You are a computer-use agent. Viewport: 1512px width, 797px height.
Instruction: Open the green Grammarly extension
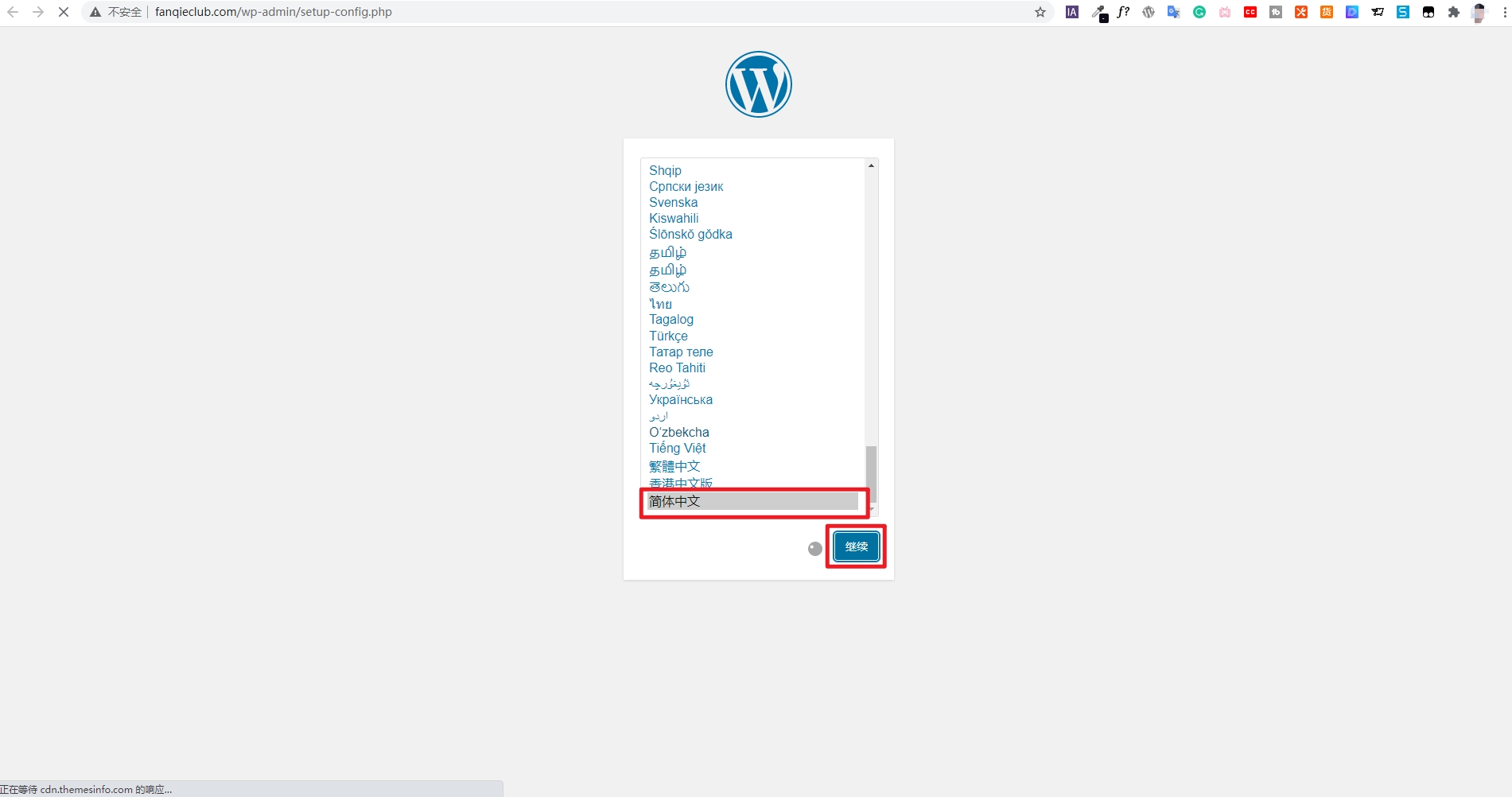(1199, 12)
